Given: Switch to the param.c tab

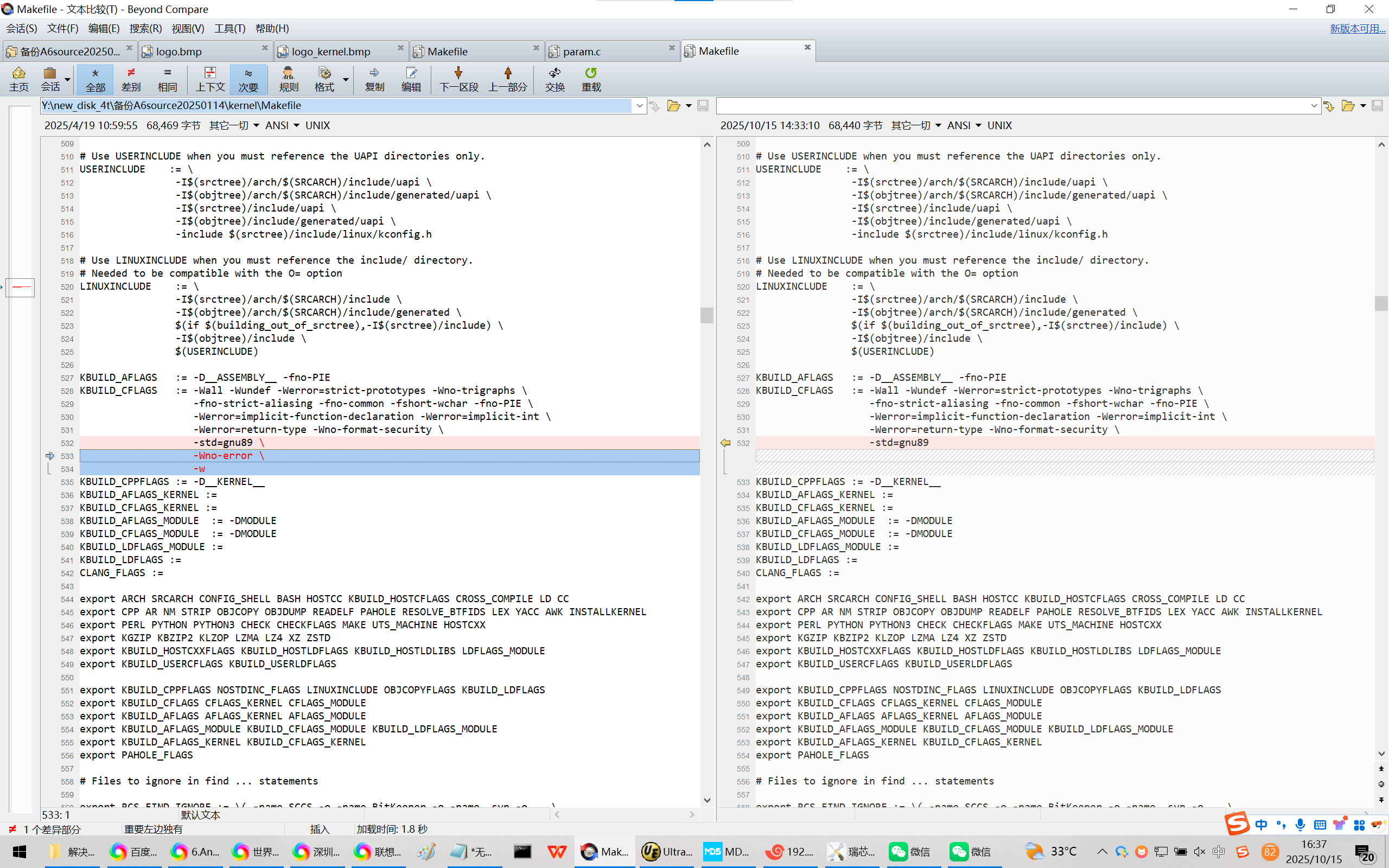Looking at the screenshot, I should click(582, 52).
